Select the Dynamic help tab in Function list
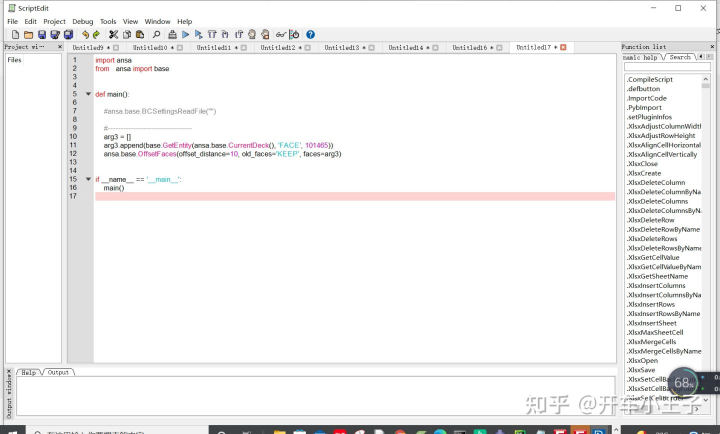720x434 pixels. click(x=641, y=57)
